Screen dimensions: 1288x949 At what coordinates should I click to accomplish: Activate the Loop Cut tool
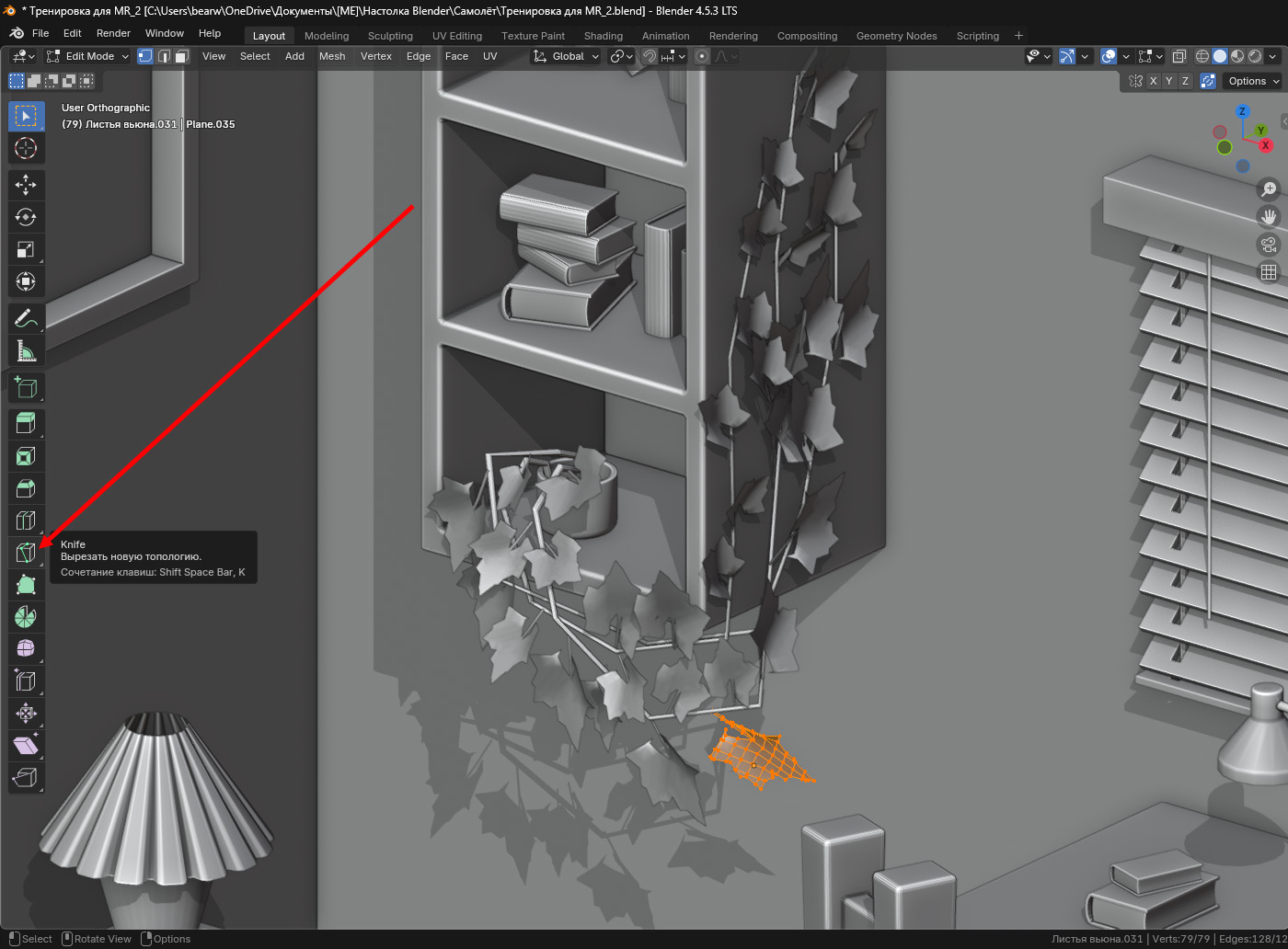pos(26,520)
